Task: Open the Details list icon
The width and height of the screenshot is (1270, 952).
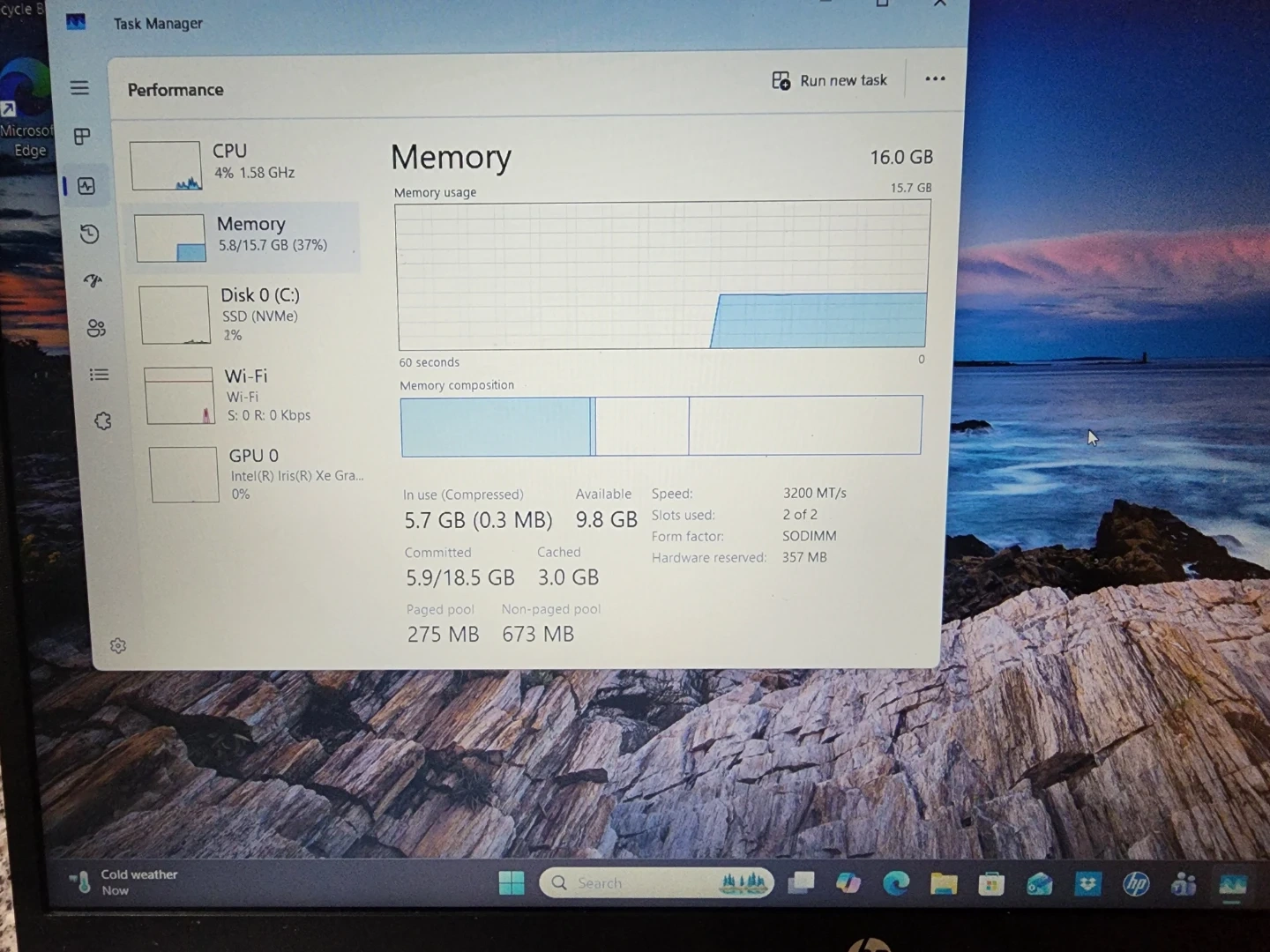Action: click(x=99, y=375)
